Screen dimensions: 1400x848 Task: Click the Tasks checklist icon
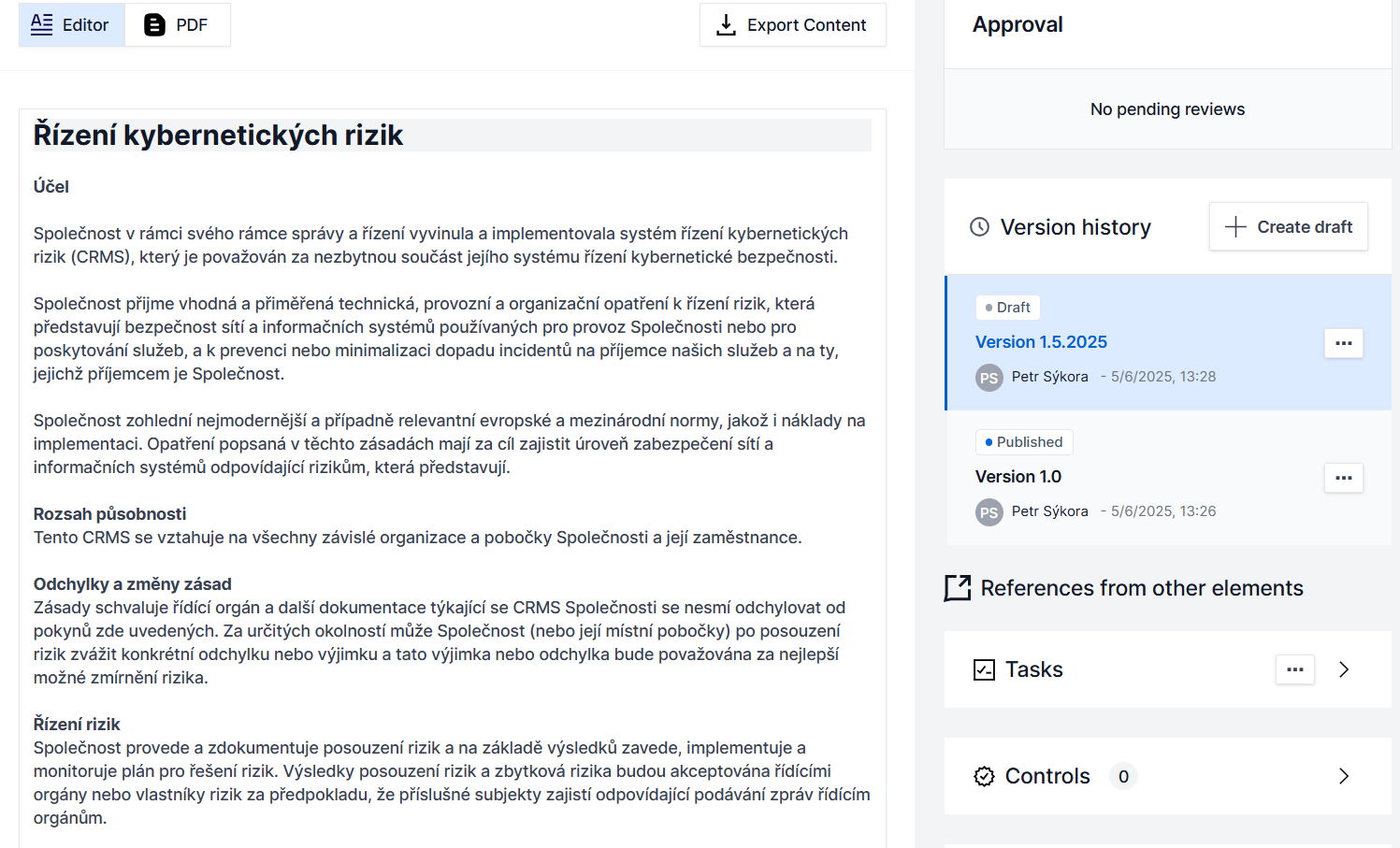(x=984, y=669)
